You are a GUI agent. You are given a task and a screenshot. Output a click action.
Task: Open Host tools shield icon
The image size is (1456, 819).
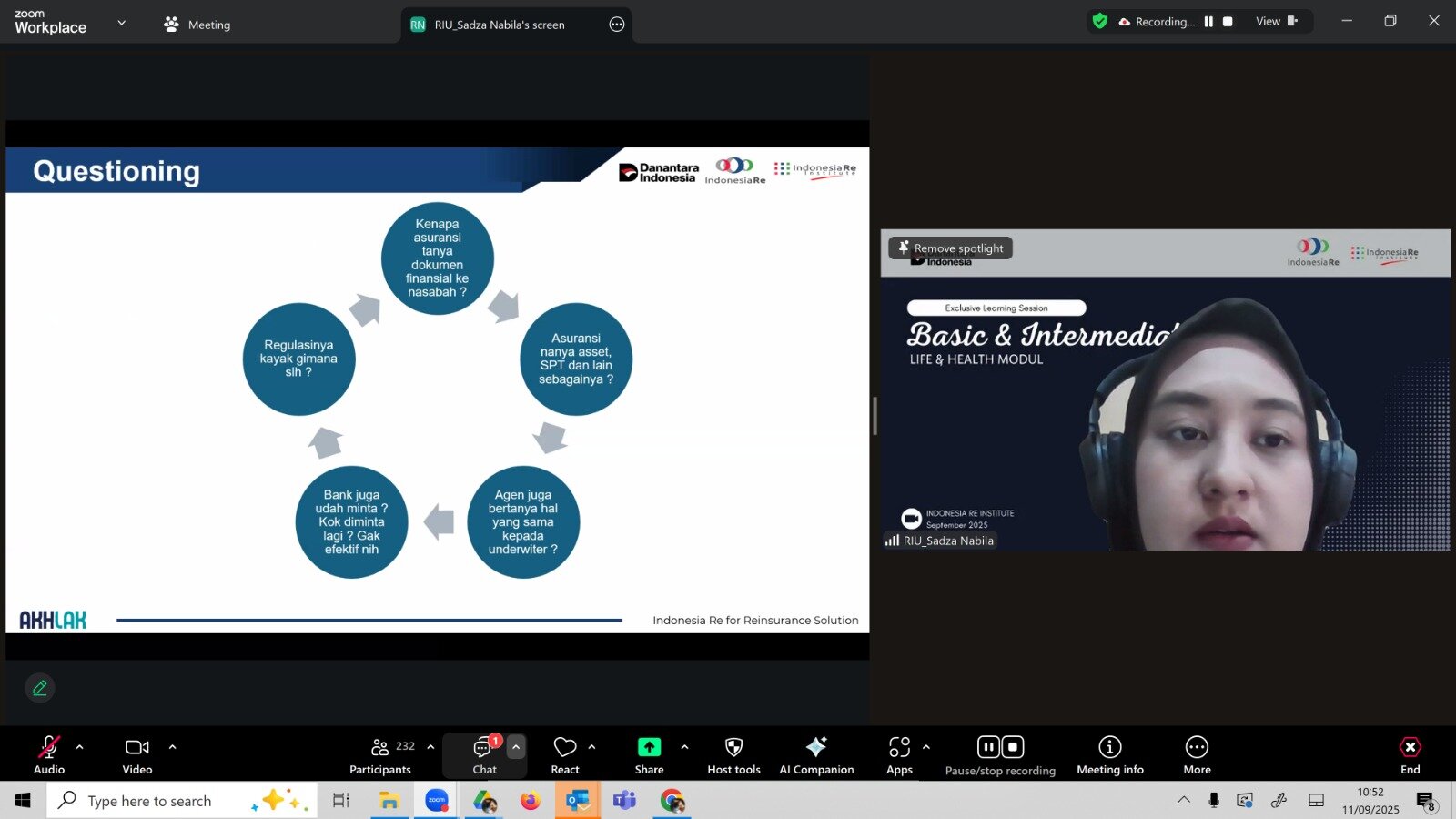(x=733, y=755)
